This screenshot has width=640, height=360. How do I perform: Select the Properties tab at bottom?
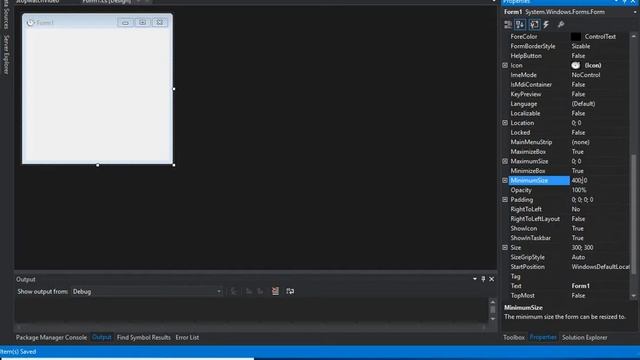tap(543, 338)
